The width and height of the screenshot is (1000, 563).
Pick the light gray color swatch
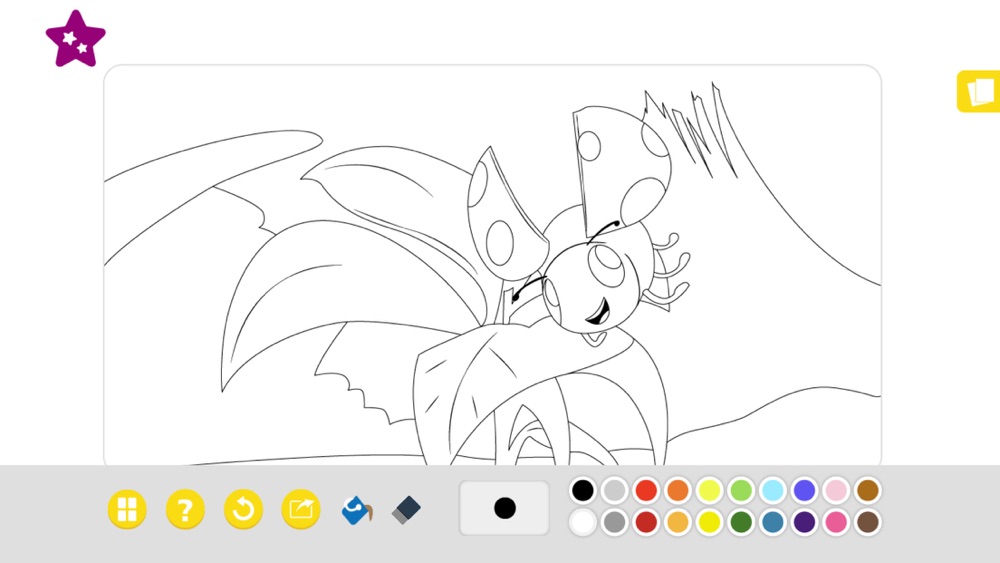[615, 490]
